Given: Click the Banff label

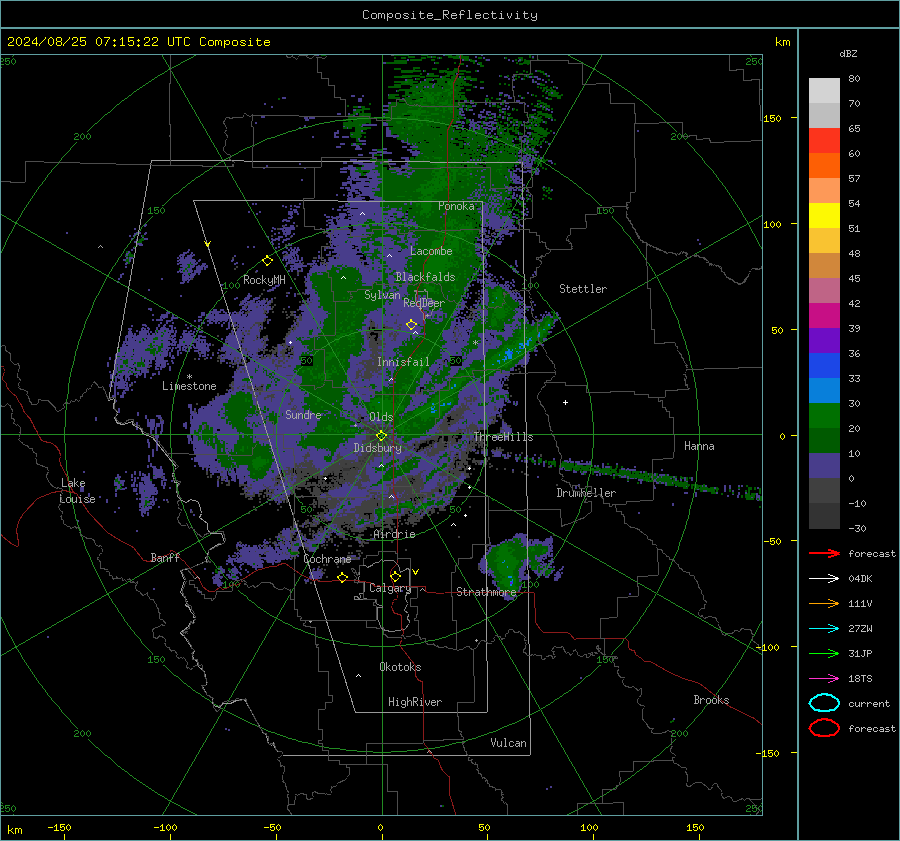Looking at the screenshot, I should [165, 557].
